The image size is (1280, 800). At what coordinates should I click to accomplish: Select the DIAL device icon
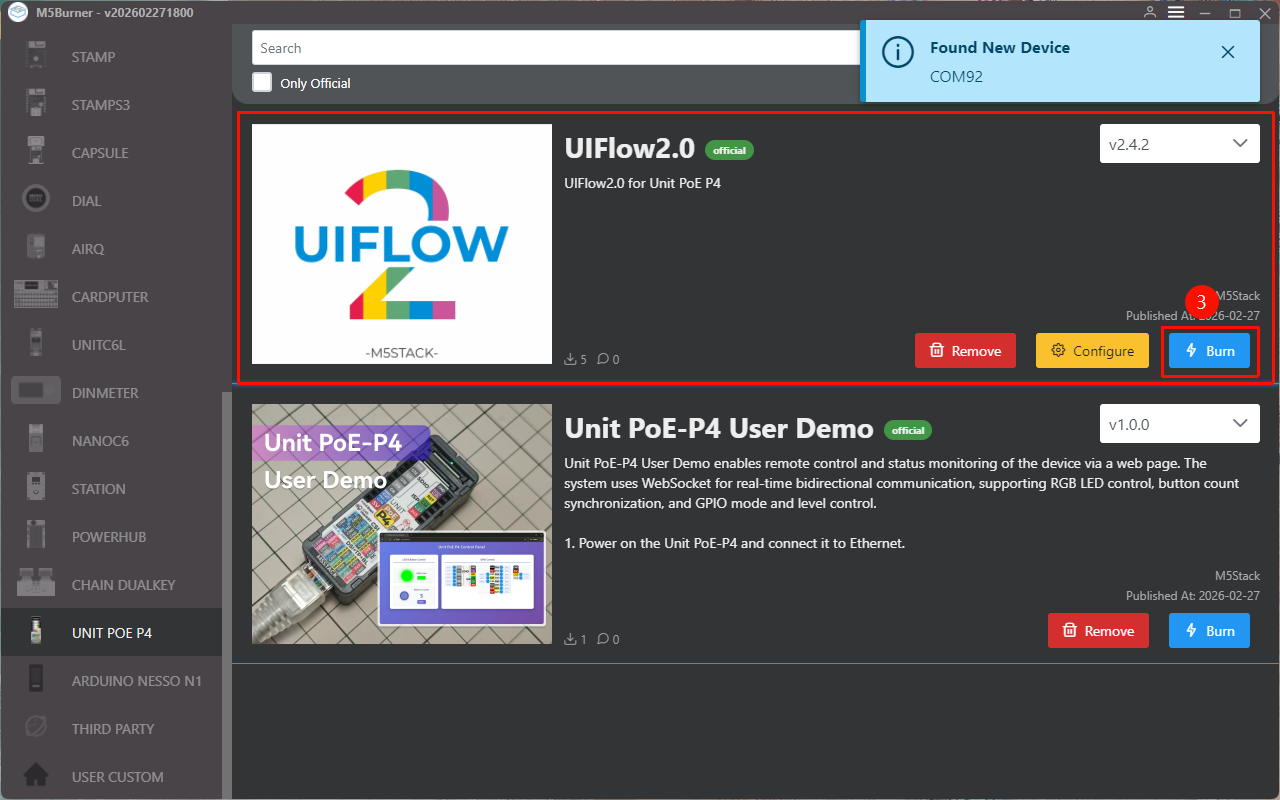[36, 200]
